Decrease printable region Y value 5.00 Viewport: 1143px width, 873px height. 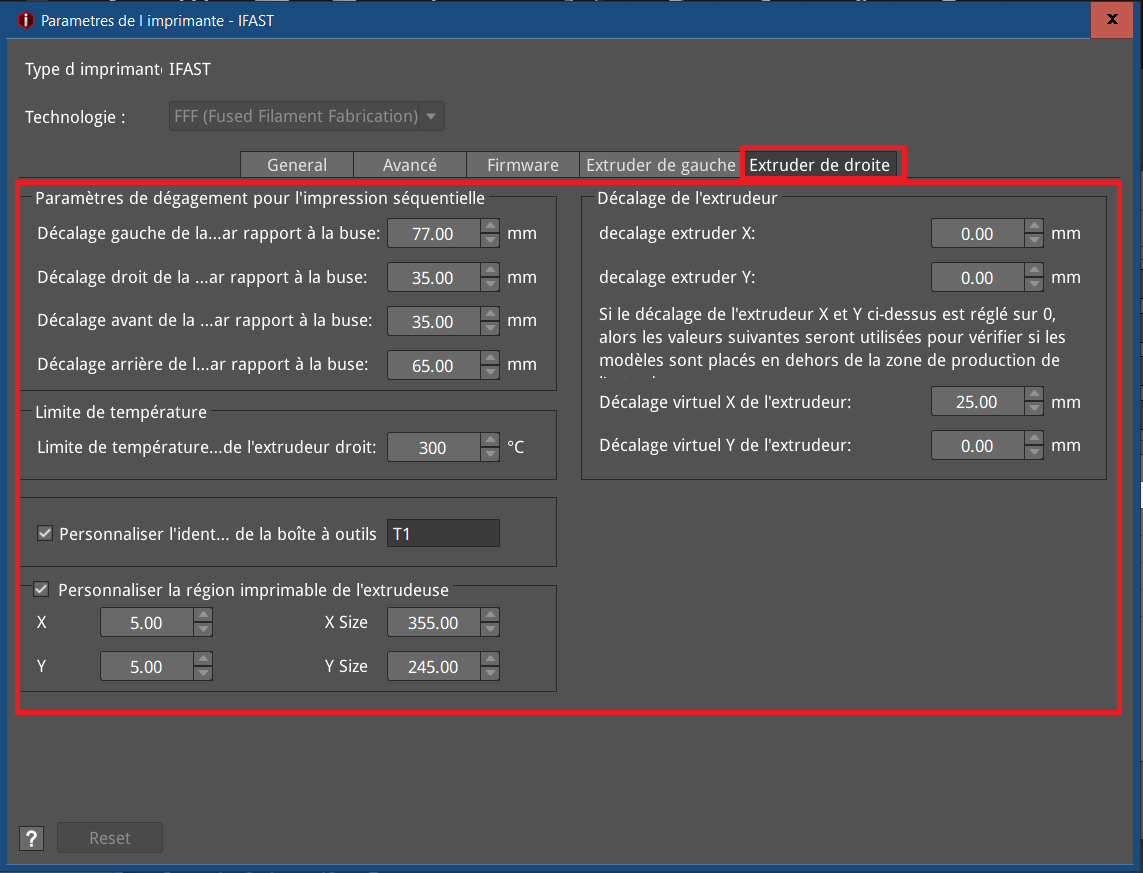(203, 673)
